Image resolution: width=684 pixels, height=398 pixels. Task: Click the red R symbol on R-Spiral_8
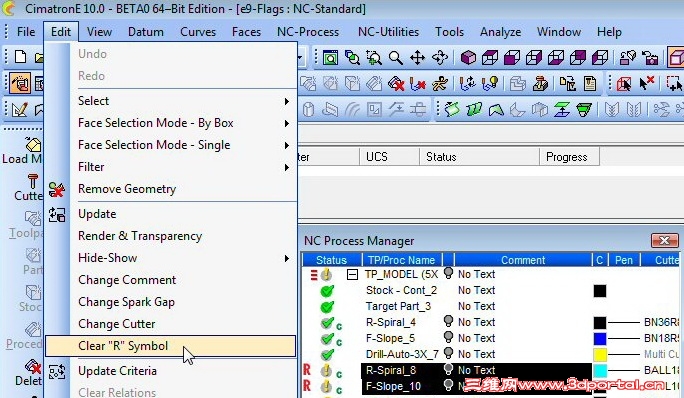tap(307, 370)
